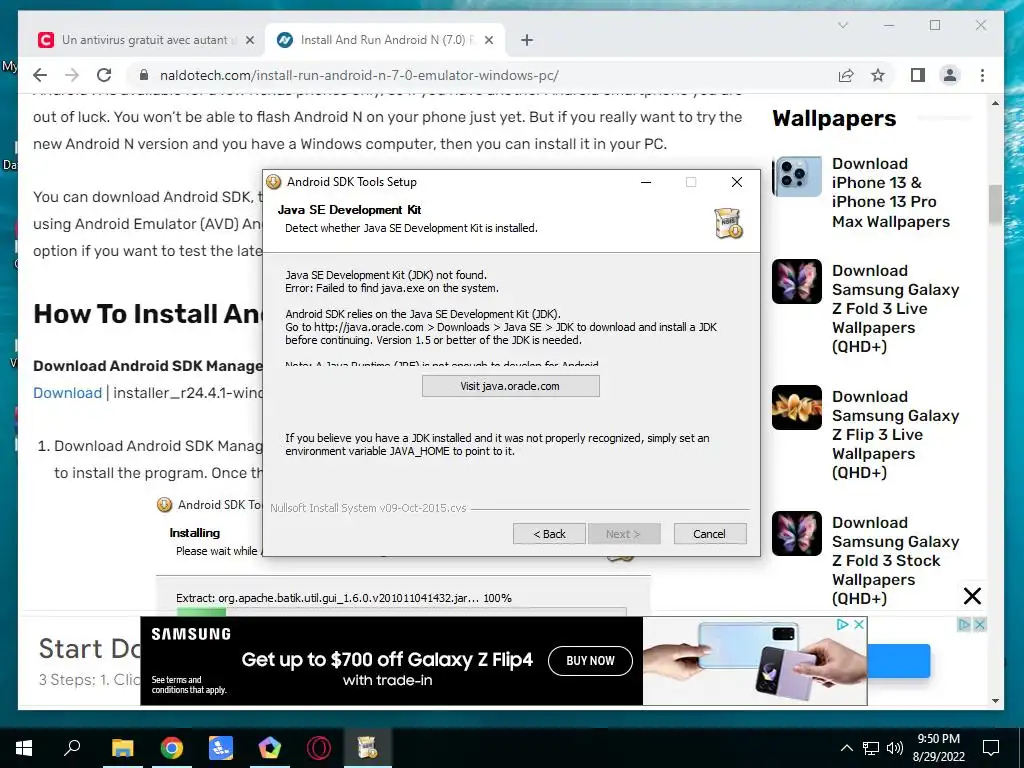Open iPhone 13 wallpapers thumbnail
1024x768 pixels.
coord(797,176)
